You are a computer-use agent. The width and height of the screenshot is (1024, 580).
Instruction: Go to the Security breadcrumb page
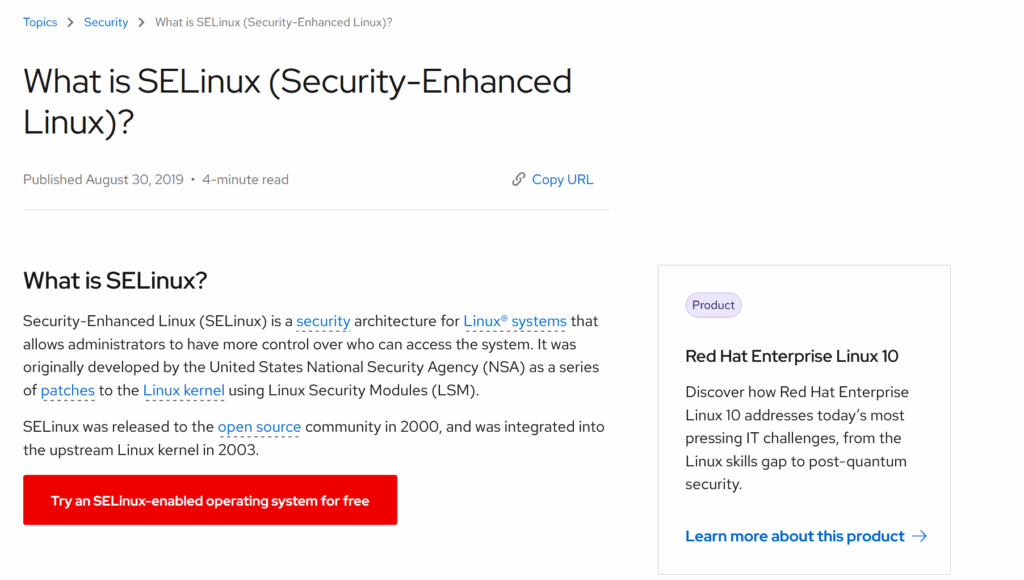click(x=106, y=23)
